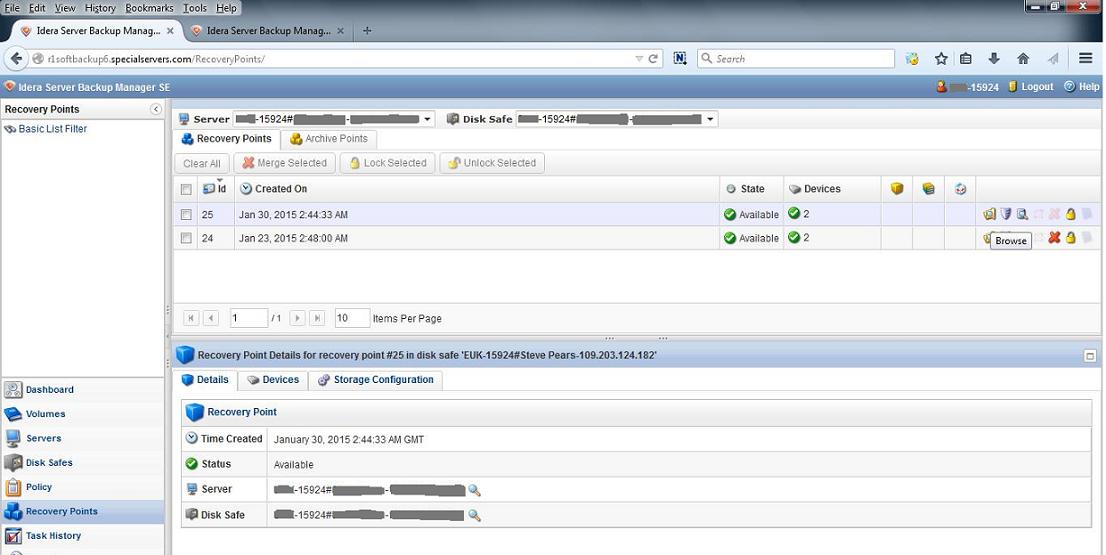This screenshot has width=1106, height=555.
Task: Open the URL bar history dropdown arrow
Action: tap(639, 59)
